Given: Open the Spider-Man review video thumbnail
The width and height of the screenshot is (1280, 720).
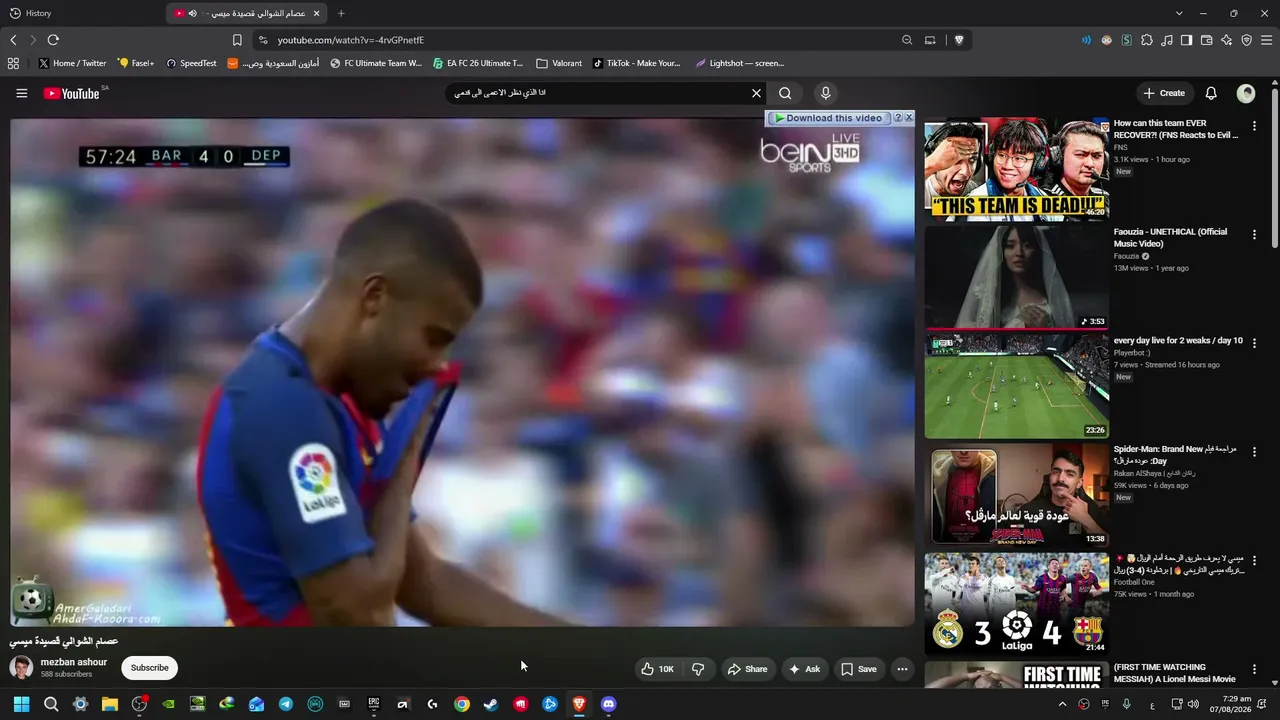Looking at the screenshot, I should pos(1016,495).
